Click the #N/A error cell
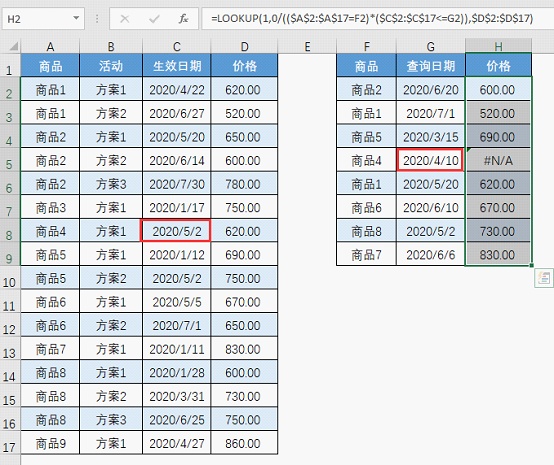This screenshot has height=465, width=554. coord(498,160)
